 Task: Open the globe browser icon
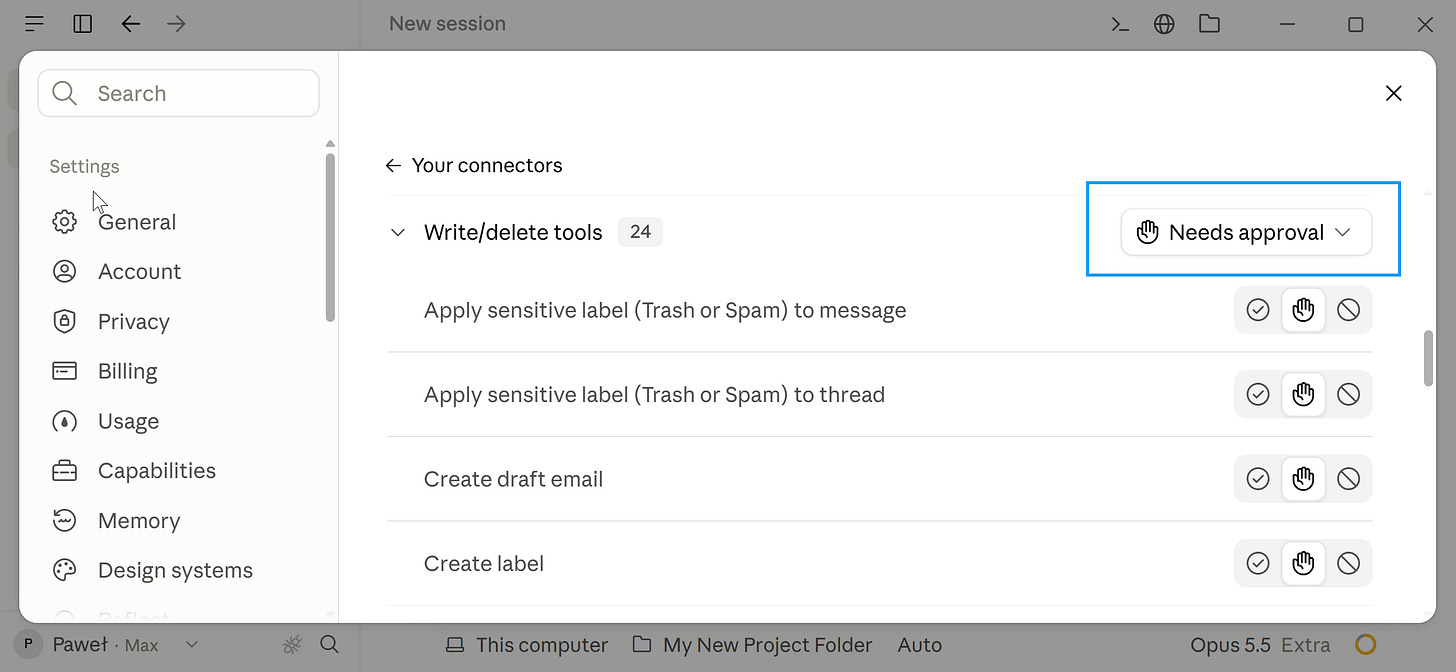[1164, 24]
